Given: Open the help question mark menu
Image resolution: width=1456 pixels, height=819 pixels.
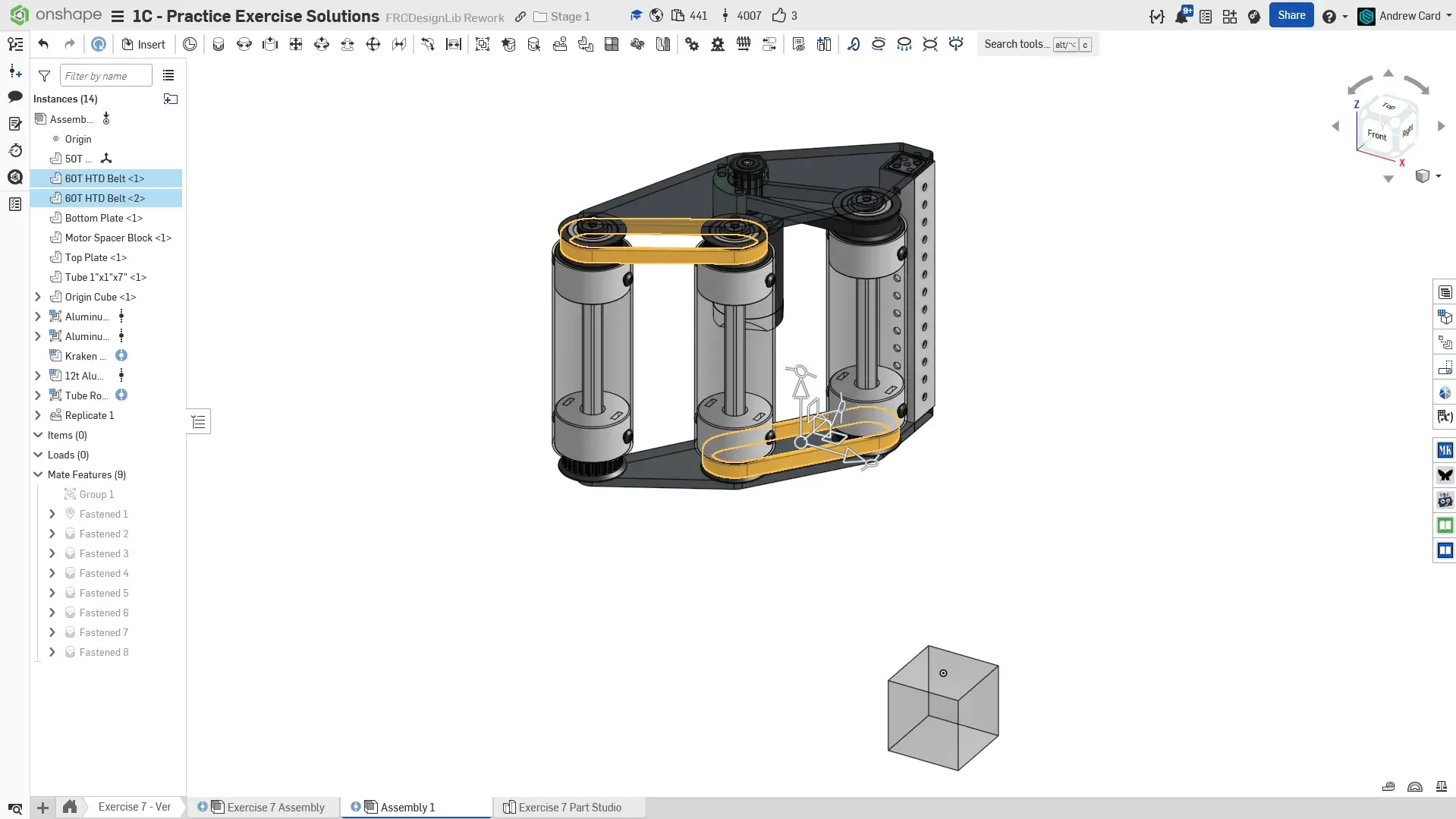Looking at the screenshot, I should tap(1329, 16).
